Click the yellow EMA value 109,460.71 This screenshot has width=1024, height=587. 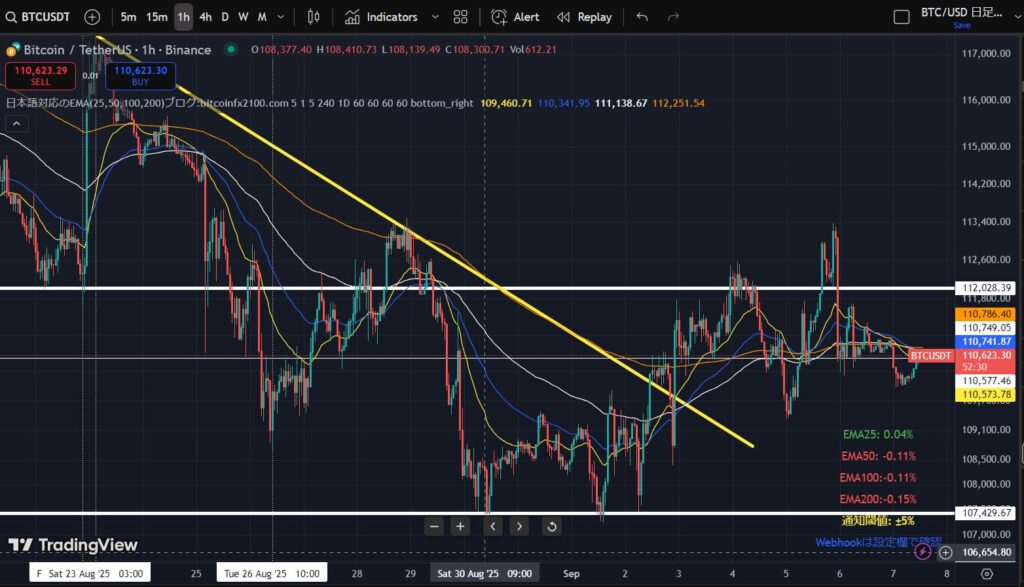[x=506, y=103]
